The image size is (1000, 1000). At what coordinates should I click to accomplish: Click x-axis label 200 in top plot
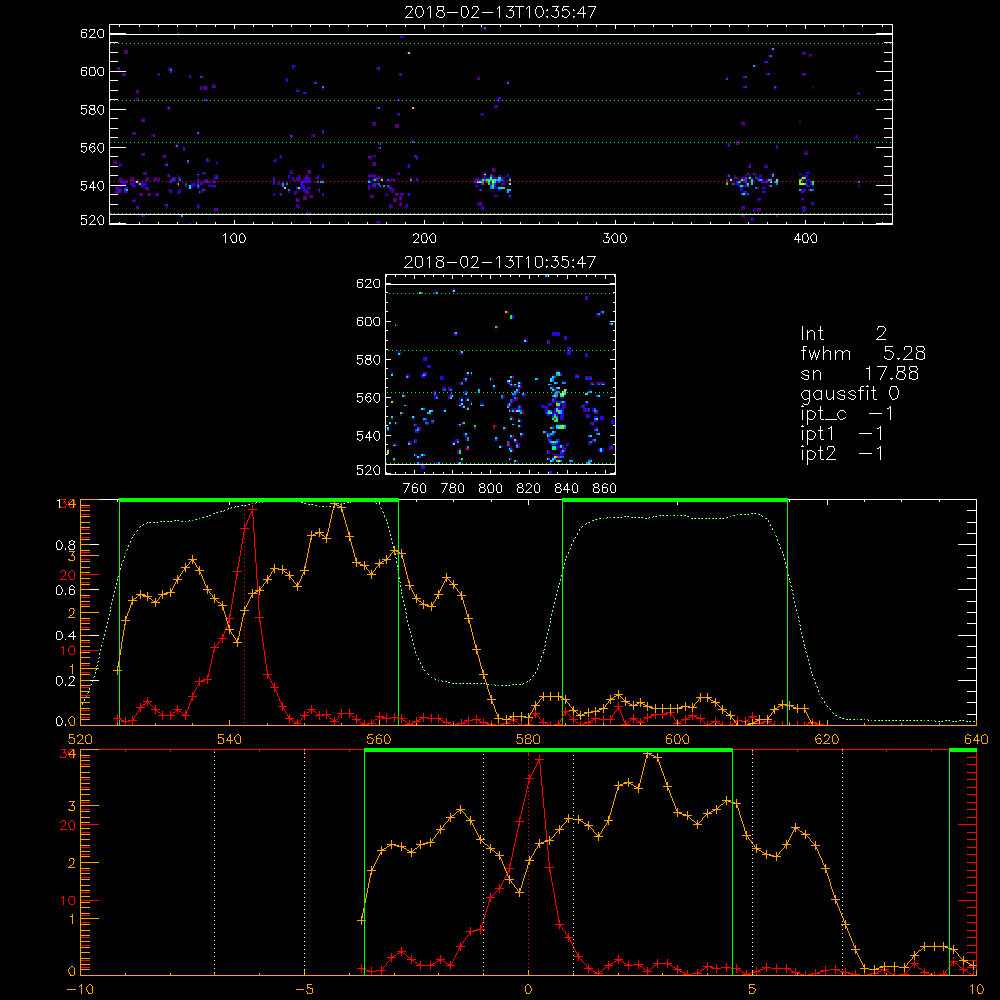(424, 239)
